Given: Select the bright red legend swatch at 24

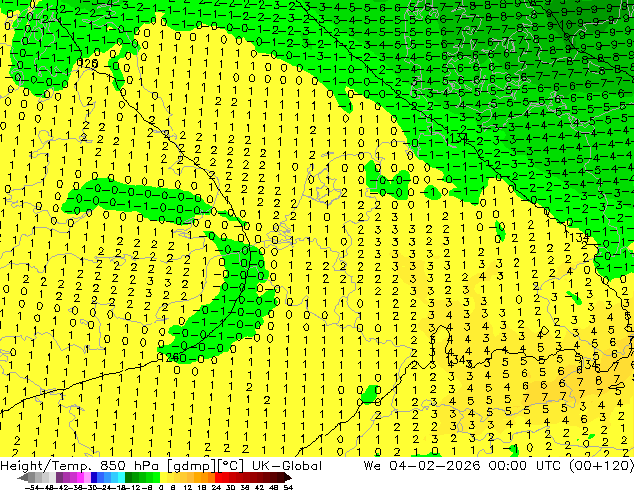Looking at the screenshot, I should (x=218, y=477).
